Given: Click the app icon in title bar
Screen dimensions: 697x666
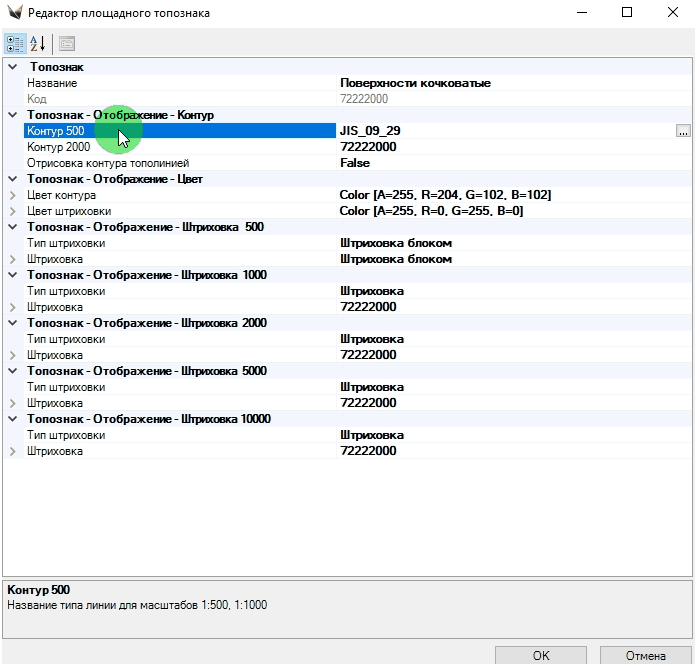Looking at the screenshot, I should 14,13.
